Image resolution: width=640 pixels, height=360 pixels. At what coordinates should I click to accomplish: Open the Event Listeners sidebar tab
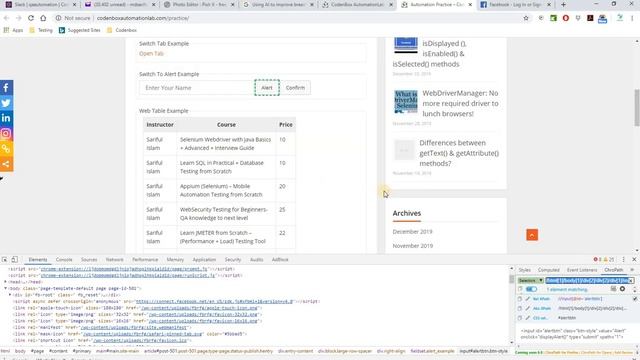coord(582,270)
